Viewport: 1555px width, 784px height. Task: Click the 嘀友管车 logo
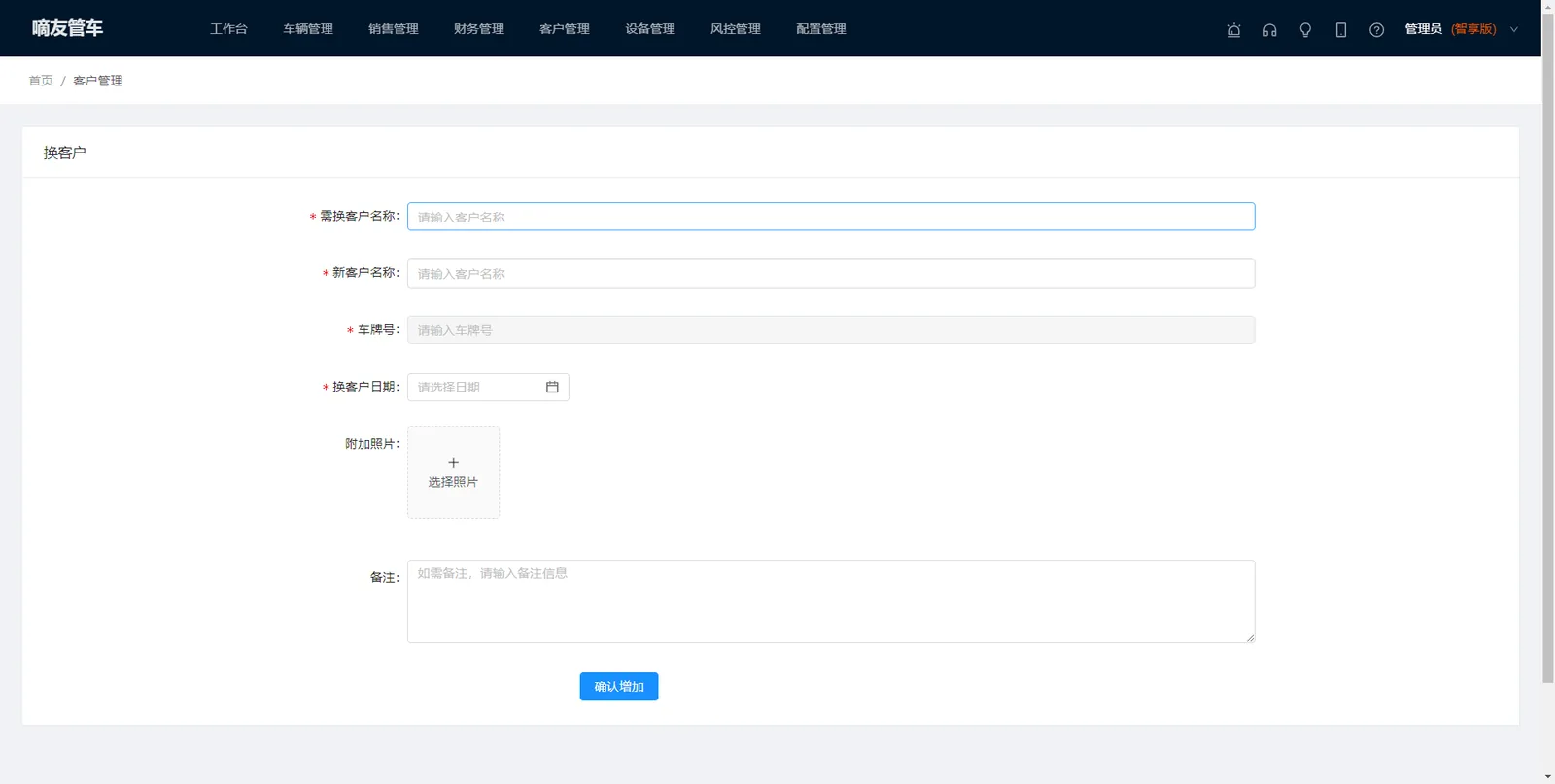[67, 28]
